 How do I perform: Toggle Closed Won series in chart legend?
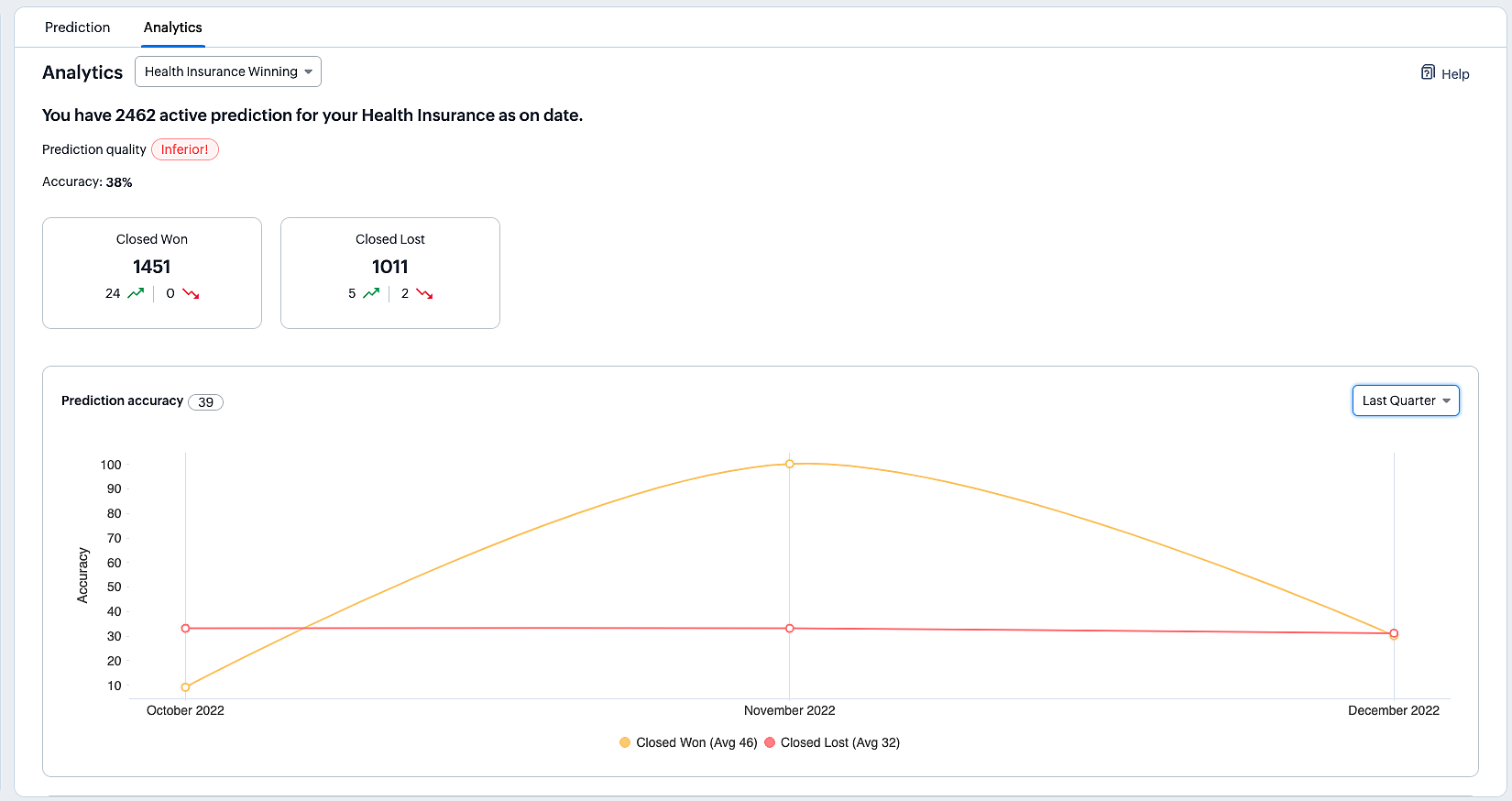coord(688,742)
